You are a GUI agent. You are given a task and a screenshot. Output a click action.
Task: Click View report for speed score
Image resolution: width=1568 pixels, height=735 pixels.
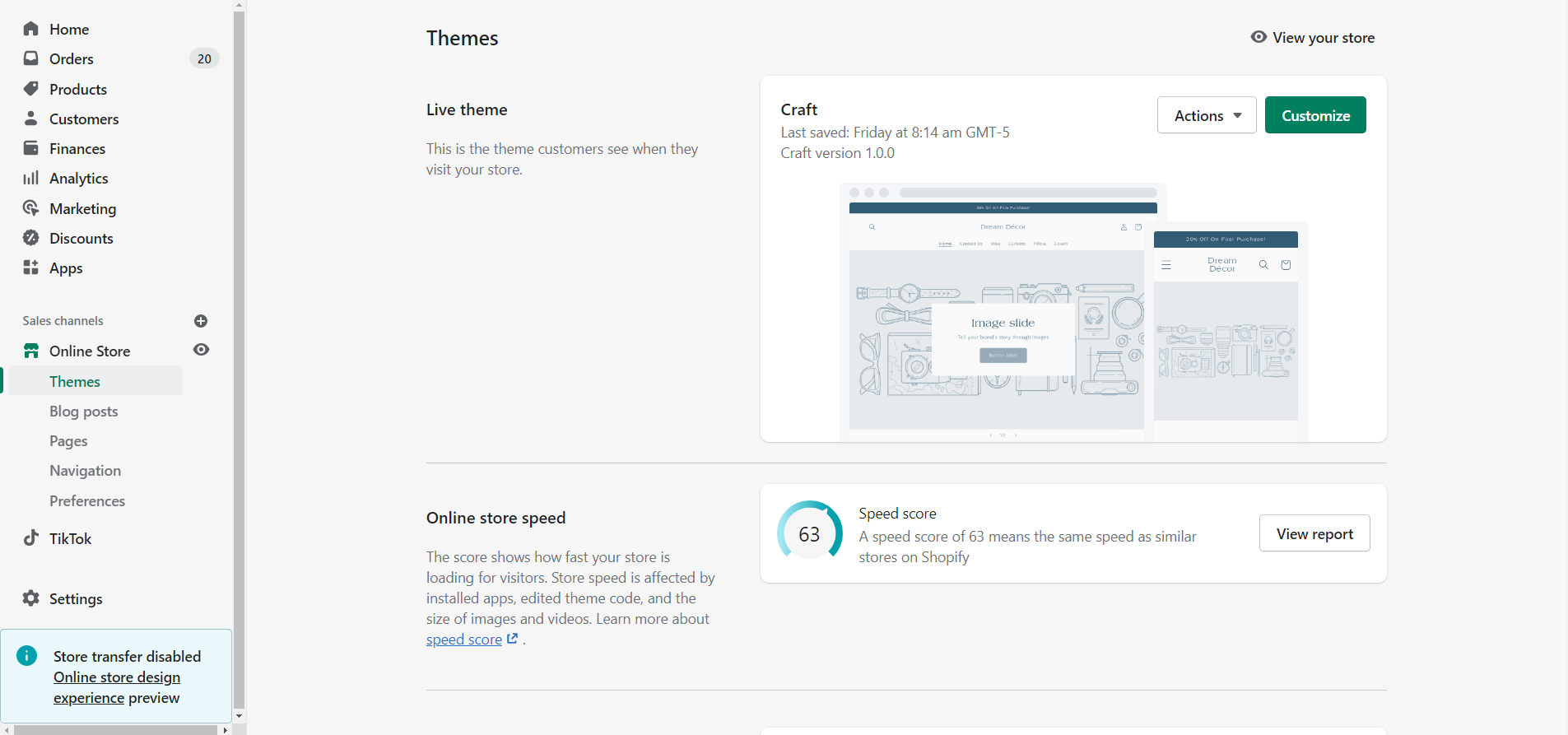pyautogui.click(x=1314, y=533)
